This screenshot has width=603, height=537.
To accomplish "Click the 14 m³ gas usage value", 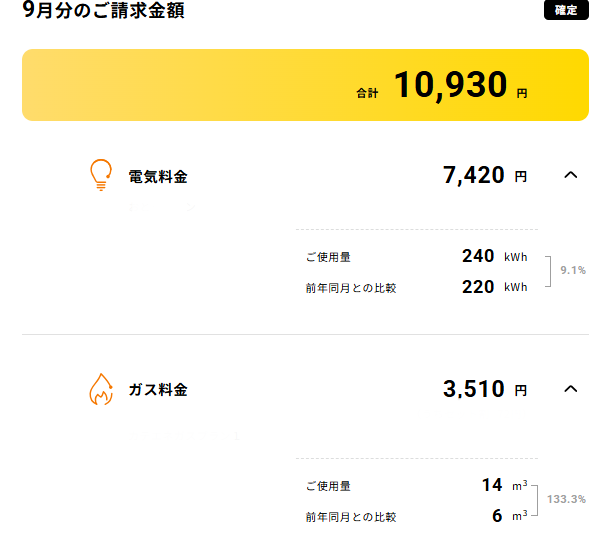I will (x=505, y=485).
